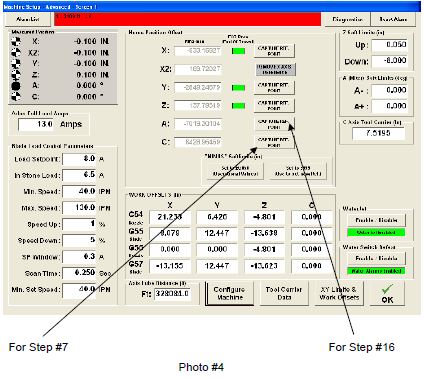This screenshot has height=379, width=424.
Task: Click the C axis home status icon
Action: pyautogui.click(x=16, y=97)
